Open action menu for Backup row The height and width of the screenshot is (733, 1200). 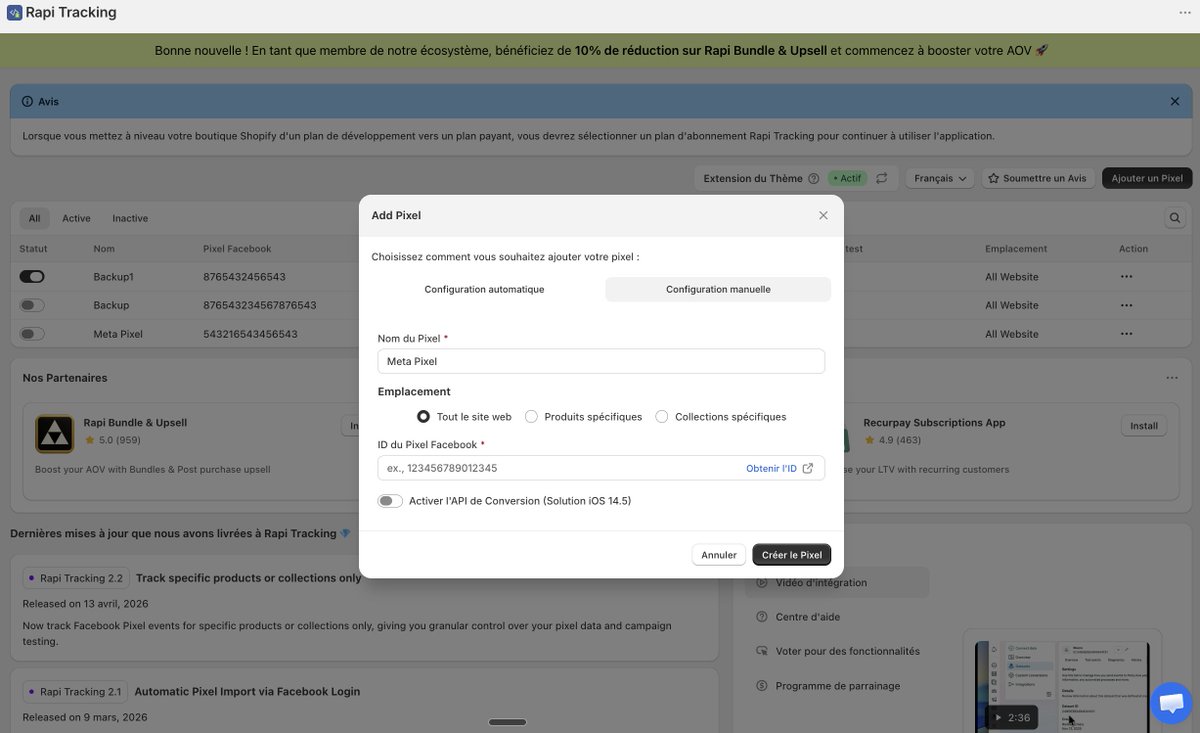coord(1127,305)
